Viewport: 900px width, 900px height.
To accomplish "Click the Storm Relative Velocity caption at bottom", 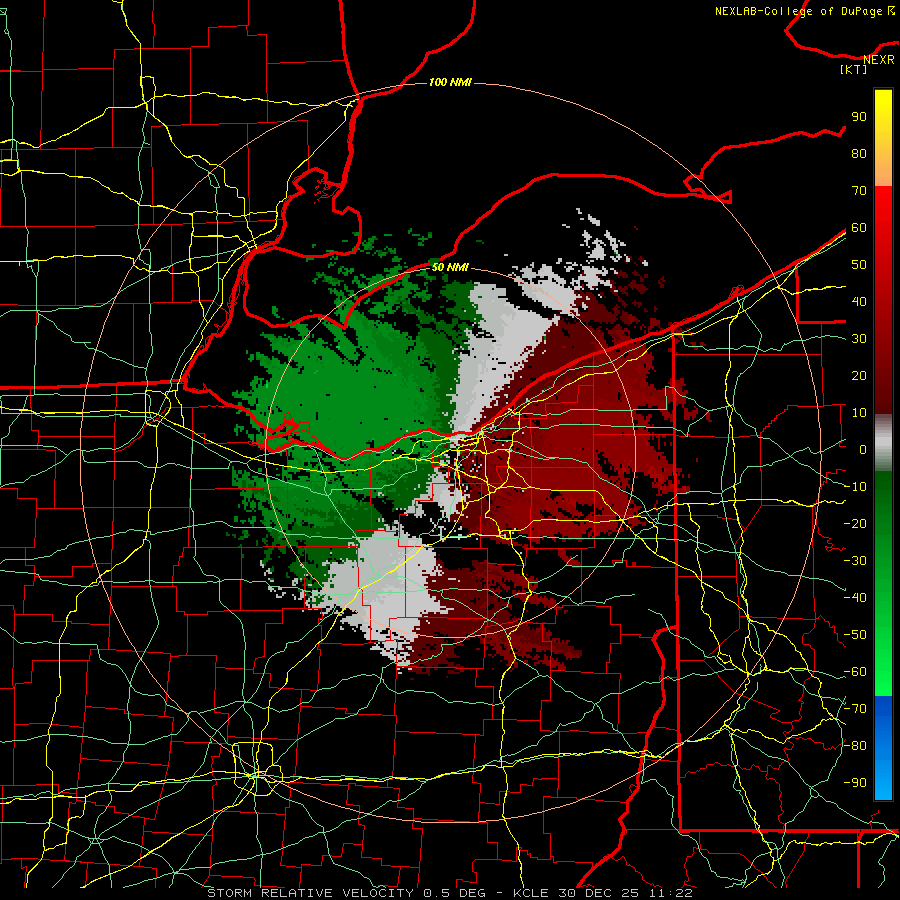I will (x=450, y=893).
